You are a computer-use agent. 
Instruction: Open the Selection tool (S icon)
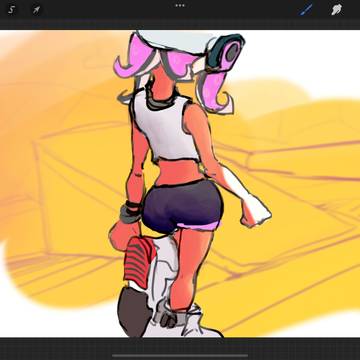point(12,10)
